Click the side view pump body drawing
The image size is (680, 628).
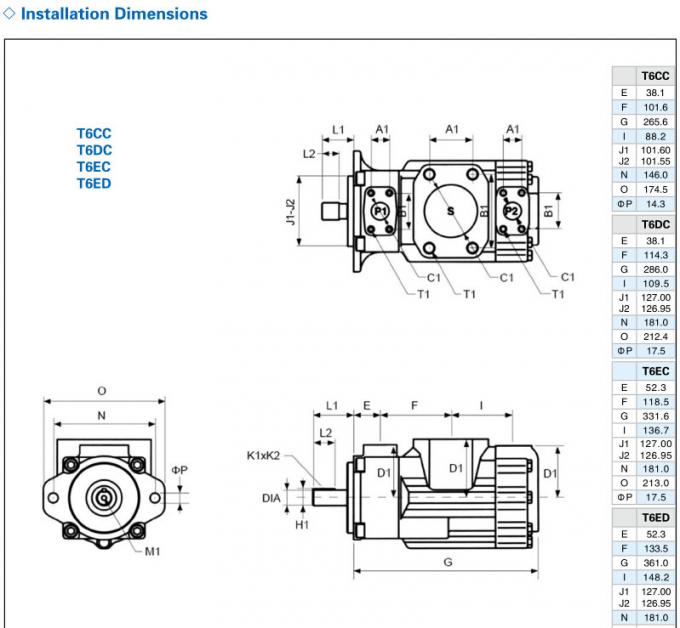click(x=426, y=494)
